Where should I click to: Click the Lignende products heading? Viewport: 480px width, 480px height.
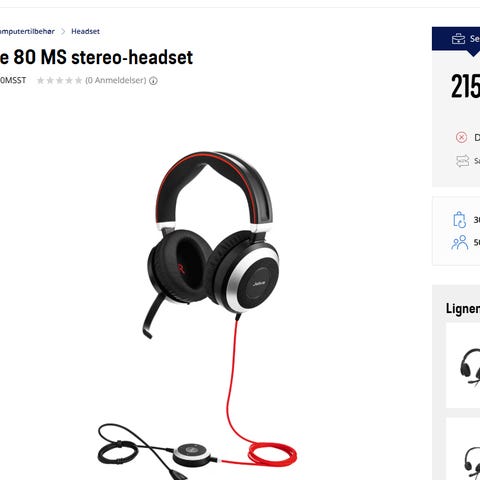point(463,309)
